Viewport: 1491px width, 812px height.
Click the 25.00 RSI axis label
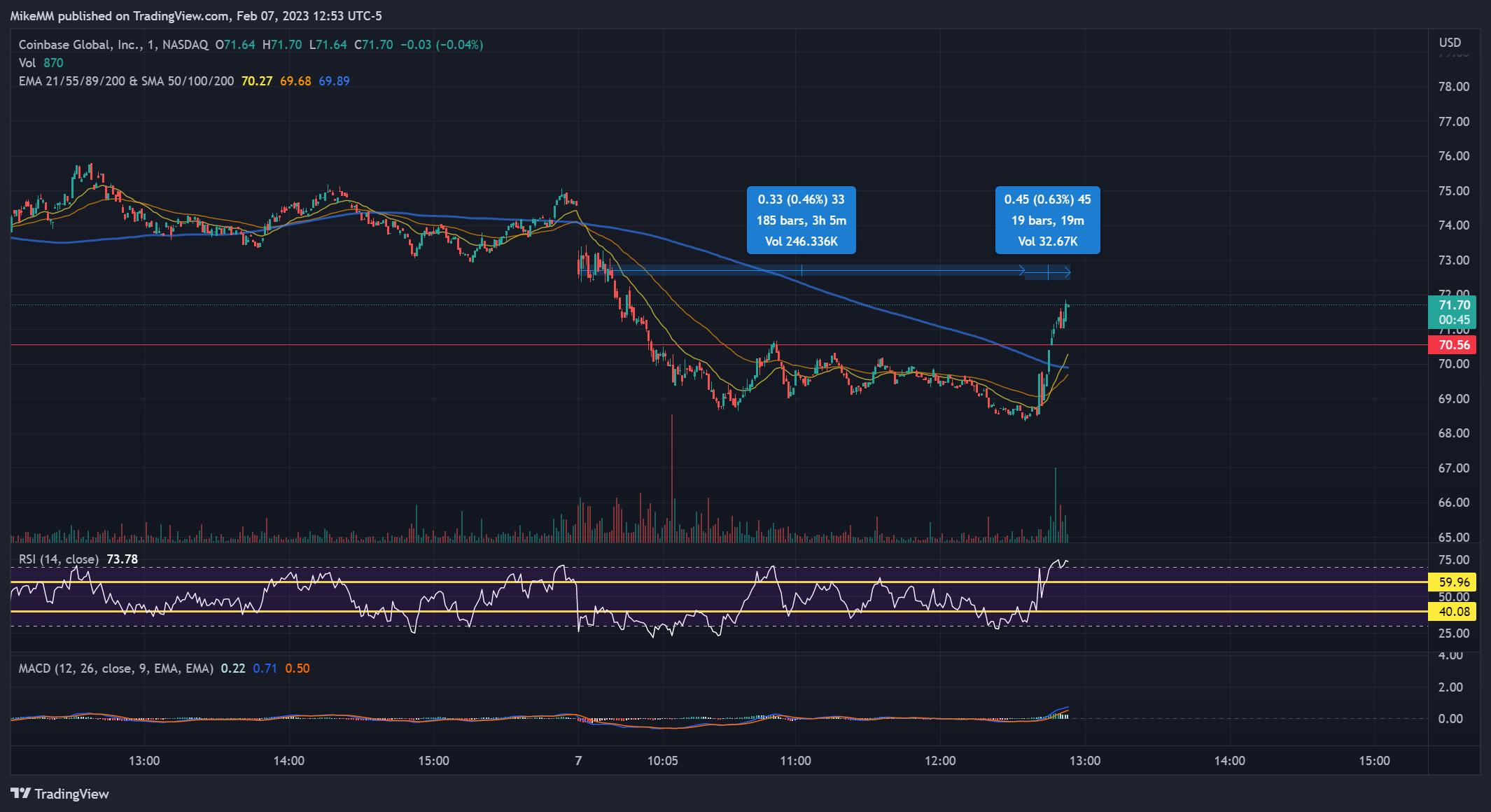(1454, 633)
